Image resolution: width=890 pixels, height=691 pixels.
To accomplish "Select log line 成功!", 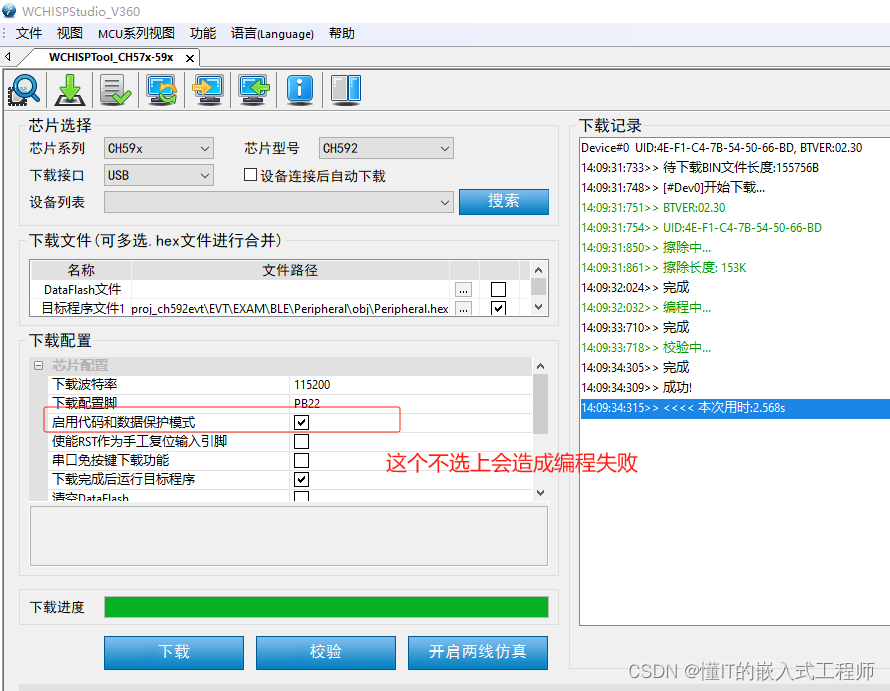I will tap(735, 388).
